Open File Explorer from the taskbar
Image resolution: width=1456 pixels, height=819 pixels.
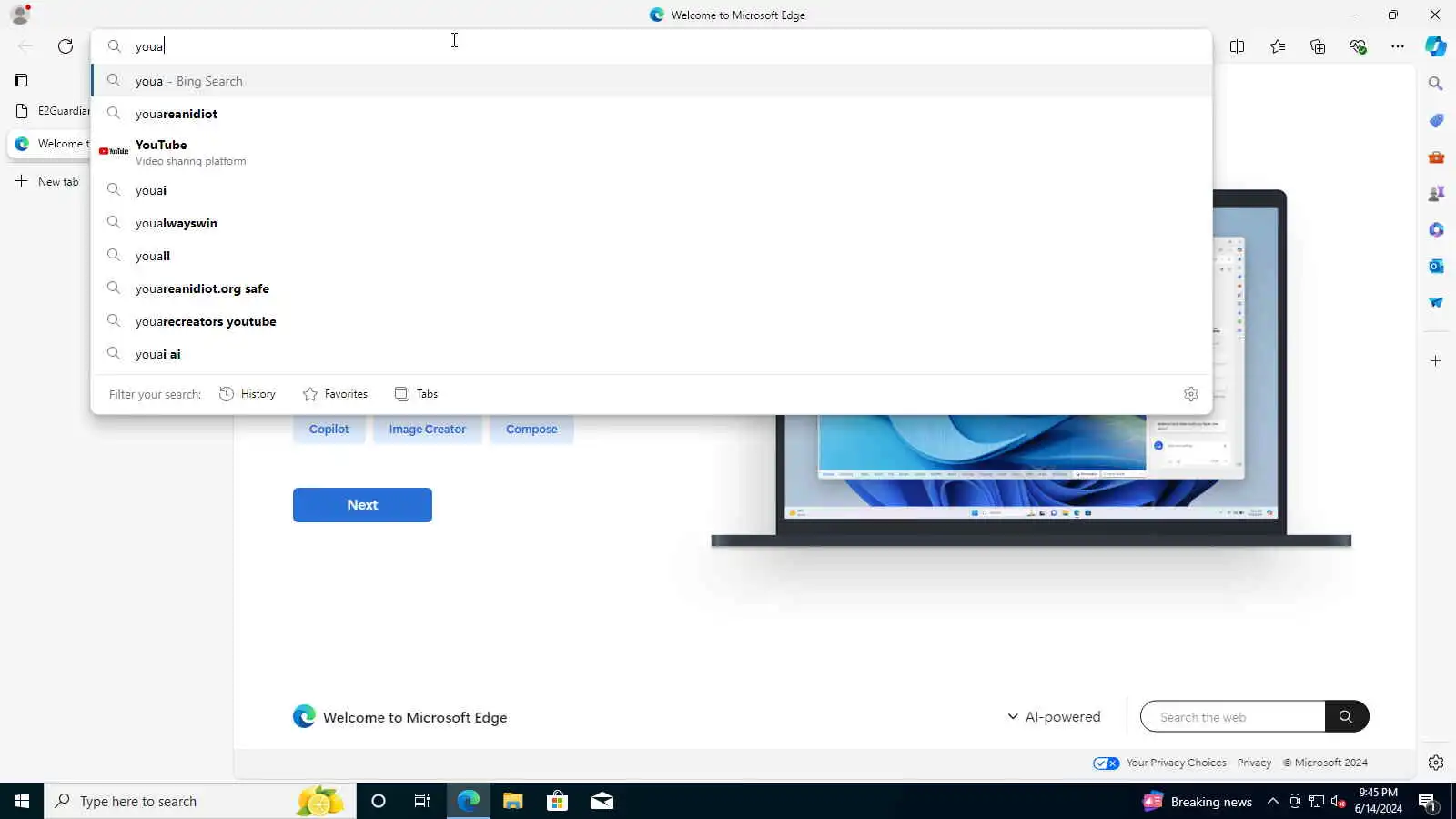tap(513, 801)
